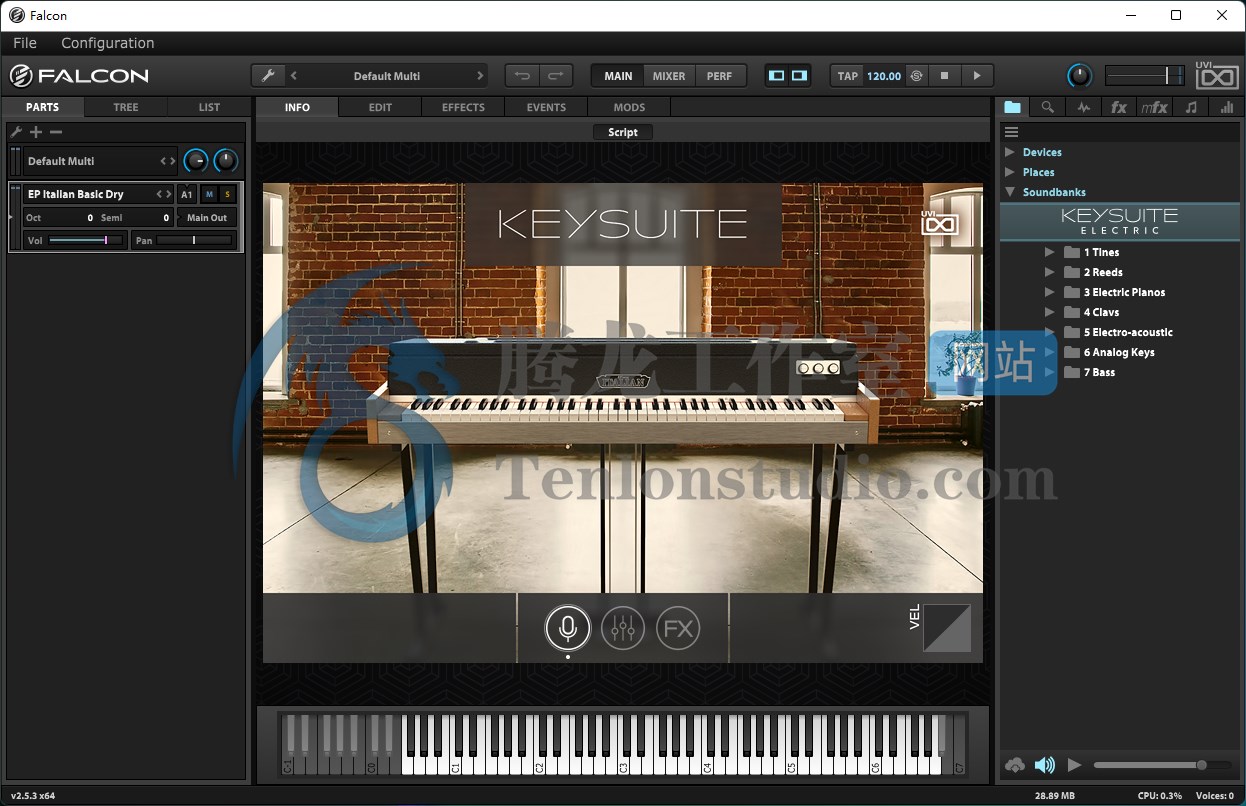Stop transport playback

tap(944, 76)
